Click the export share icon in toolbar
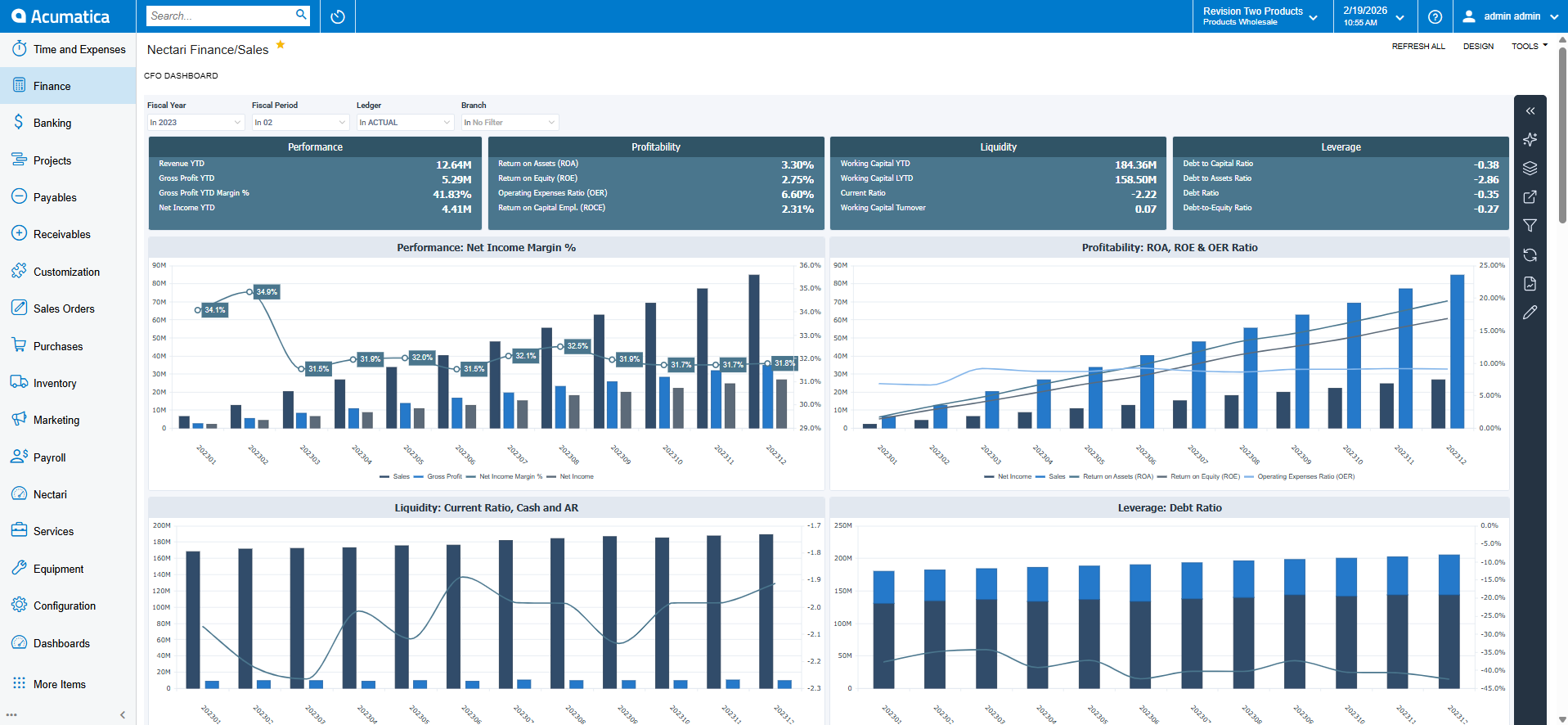 coord(1530,197)
